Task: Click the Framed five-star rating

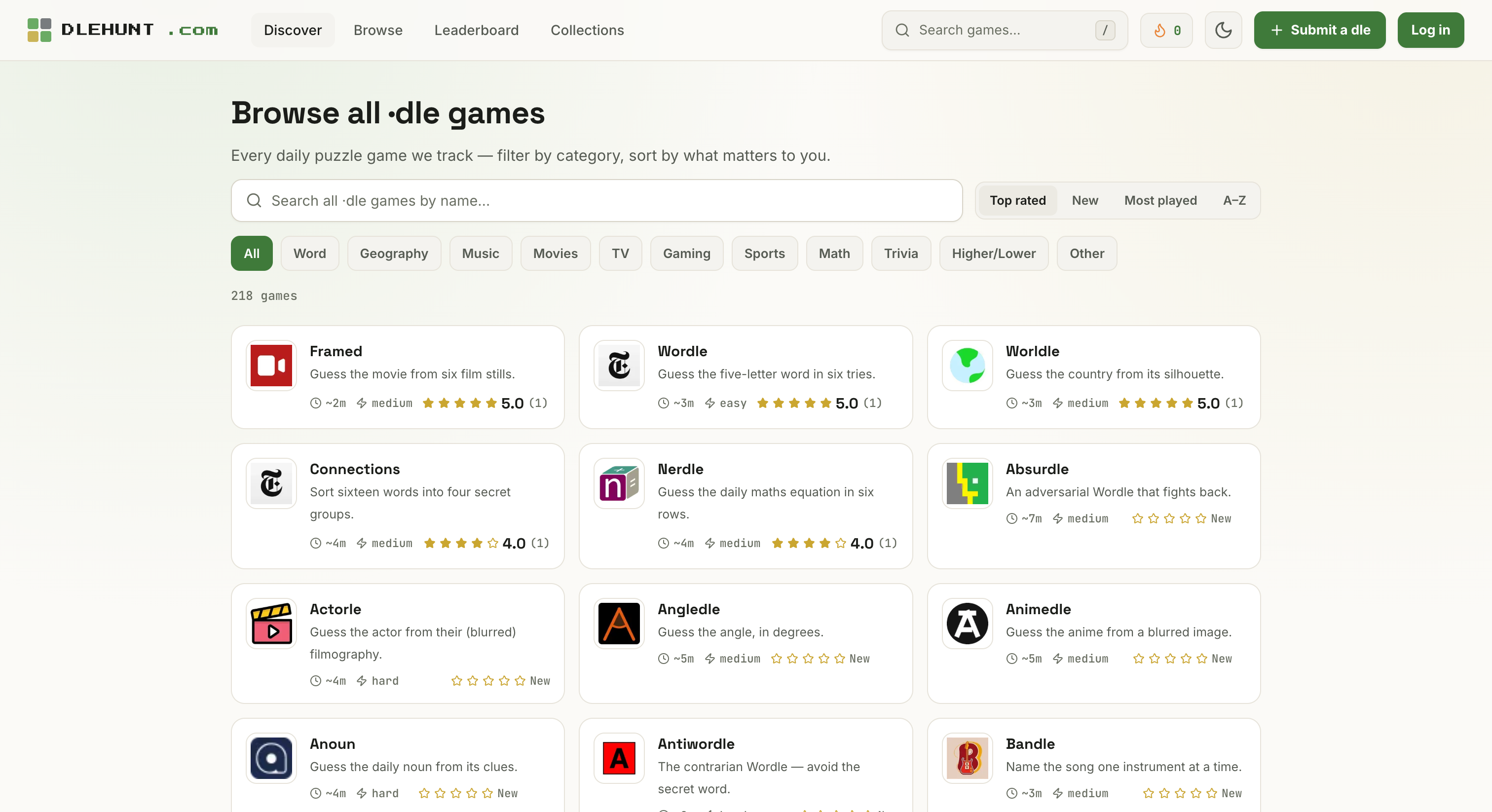Action: click(459, 403)
